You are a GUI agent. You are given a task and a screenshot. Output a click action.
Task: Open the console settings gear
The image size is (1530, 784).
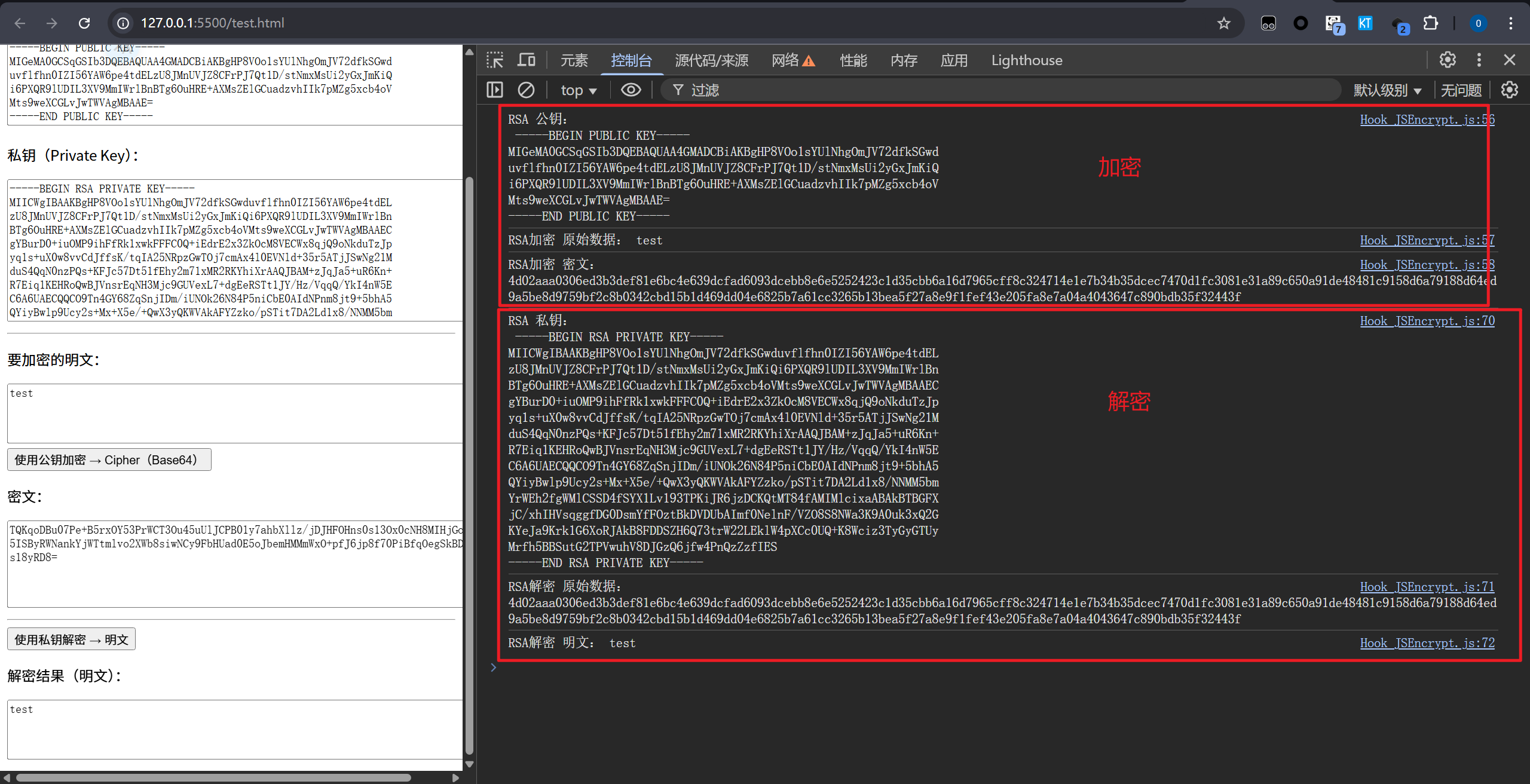(1510, 90)
